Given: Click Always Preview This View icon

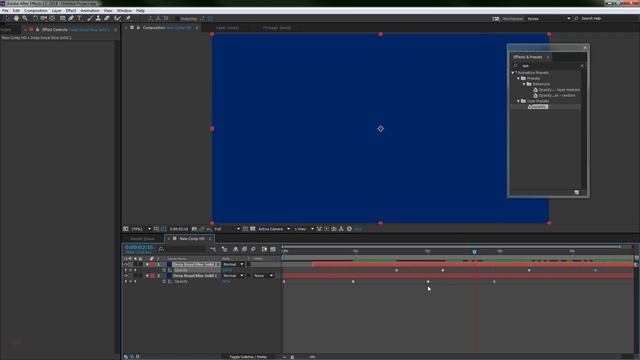Looking at the screenshot, I should [x=126, y=229].
